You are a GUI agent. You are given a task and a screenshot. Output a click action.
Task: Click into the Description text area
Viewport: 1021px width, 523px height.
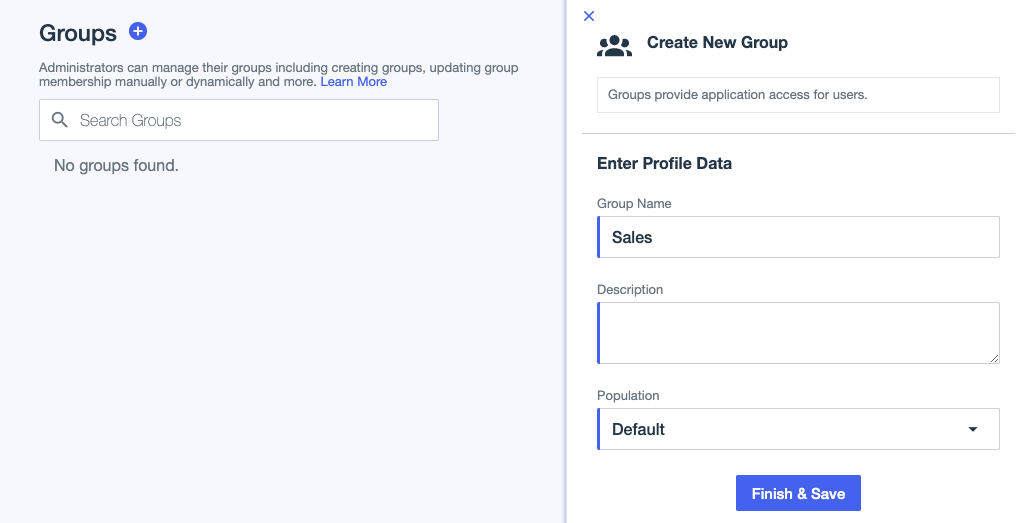[x=798, y=333]
